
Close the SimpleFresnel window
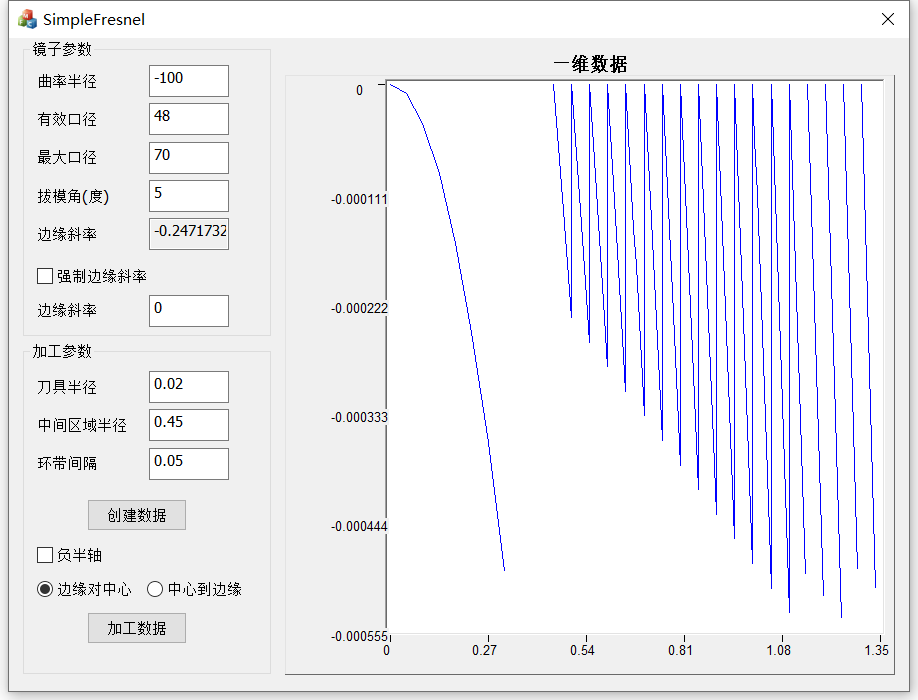pyautogui.click(x=888, y=19)
